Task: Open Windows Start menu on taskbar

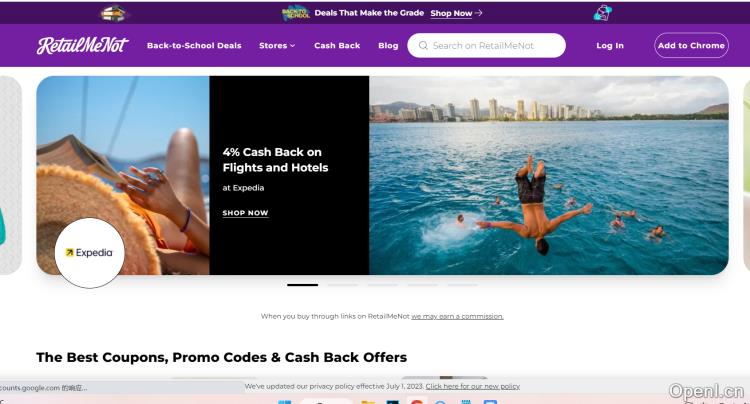Action: 284,402
